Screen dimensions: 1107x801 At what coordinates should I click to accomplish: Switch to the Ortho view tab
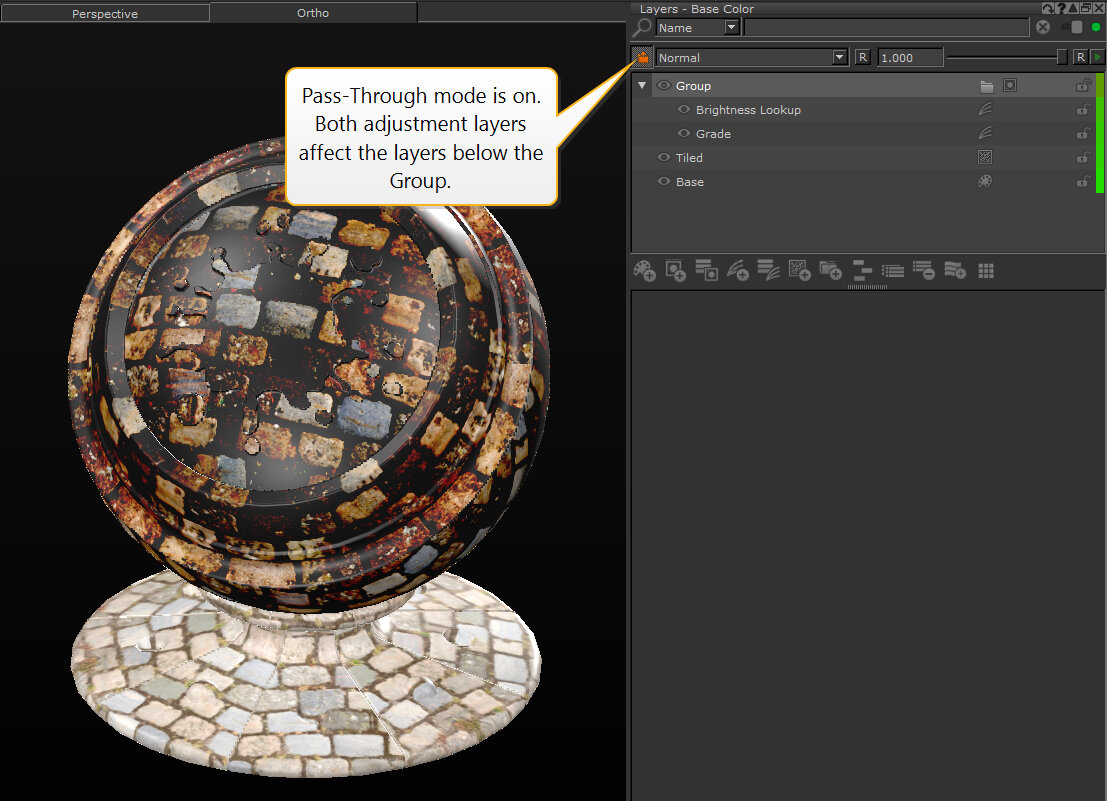(x=313, y=13)
